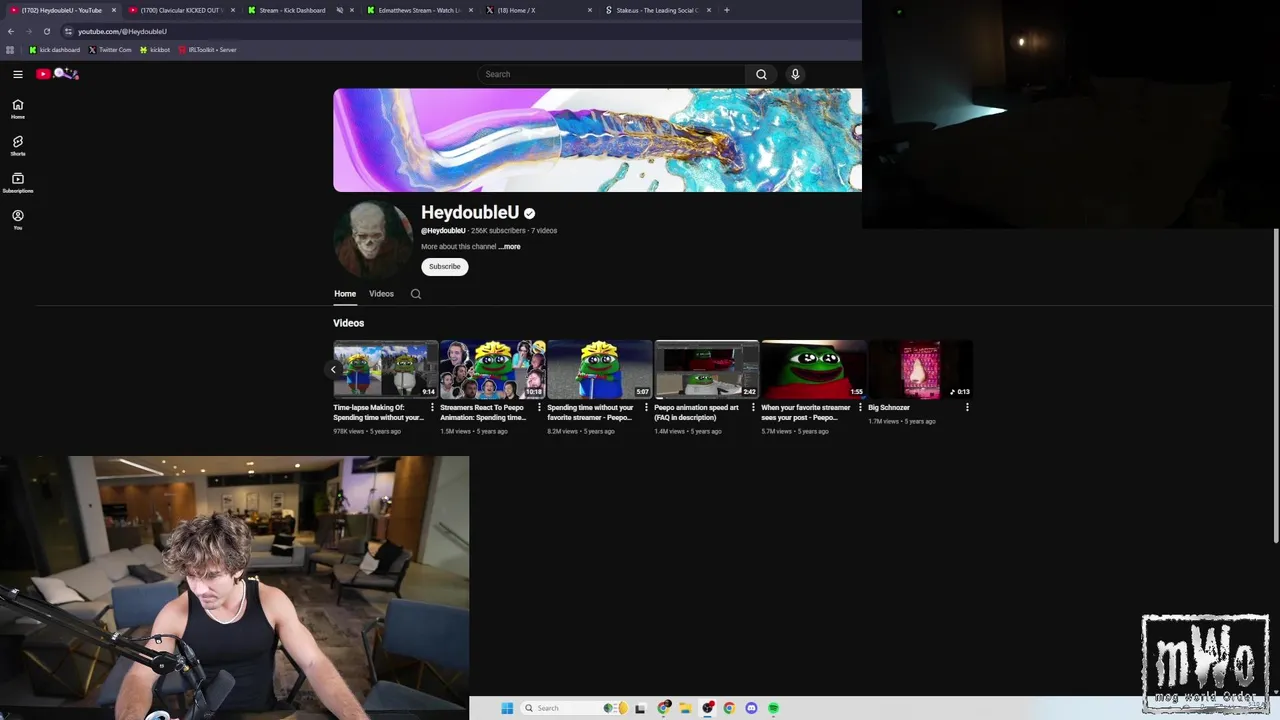Play the Big Schnozer short thumbnail
The height and width of the screenshot is (720, 1280).
[920, 369]
